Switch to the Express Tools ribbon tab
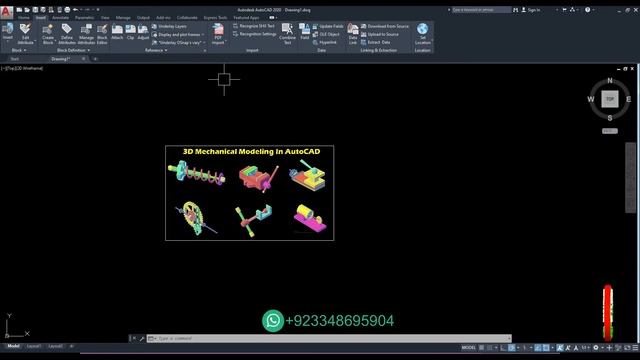Screen dimensions: 640x360 (215, 18)
